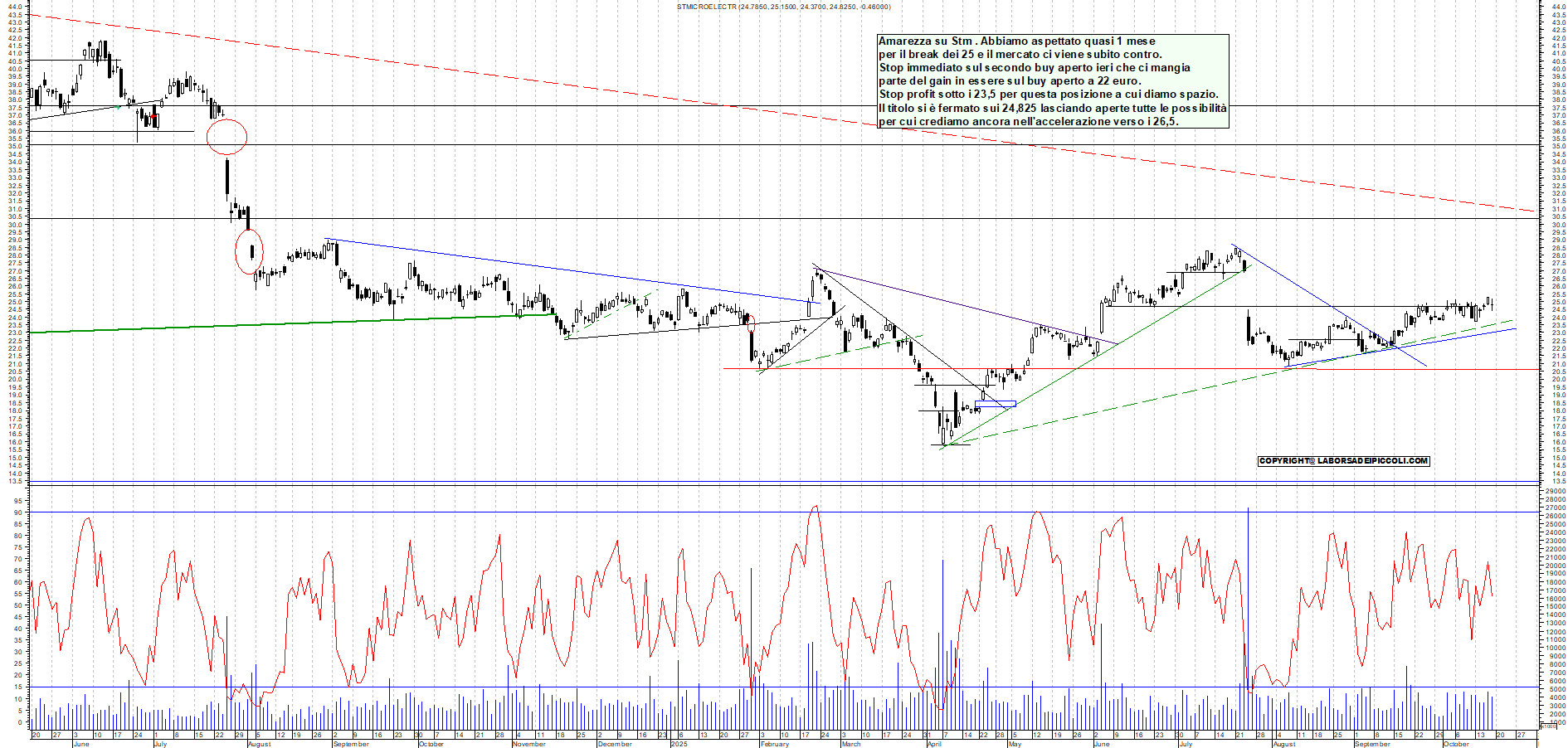Click the blue horizontal line at price 13.5

[747, 481]
